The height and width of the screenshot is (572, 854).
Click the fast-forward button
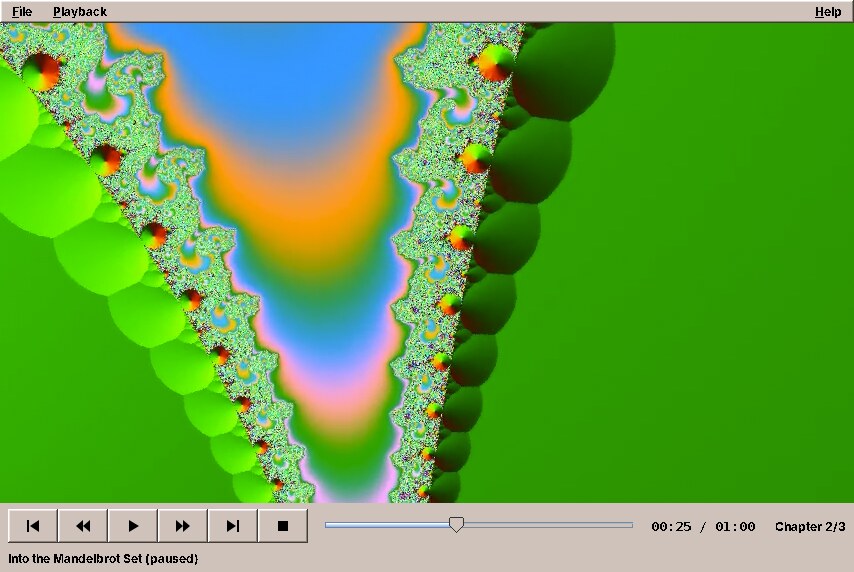[x=182, y=526]
